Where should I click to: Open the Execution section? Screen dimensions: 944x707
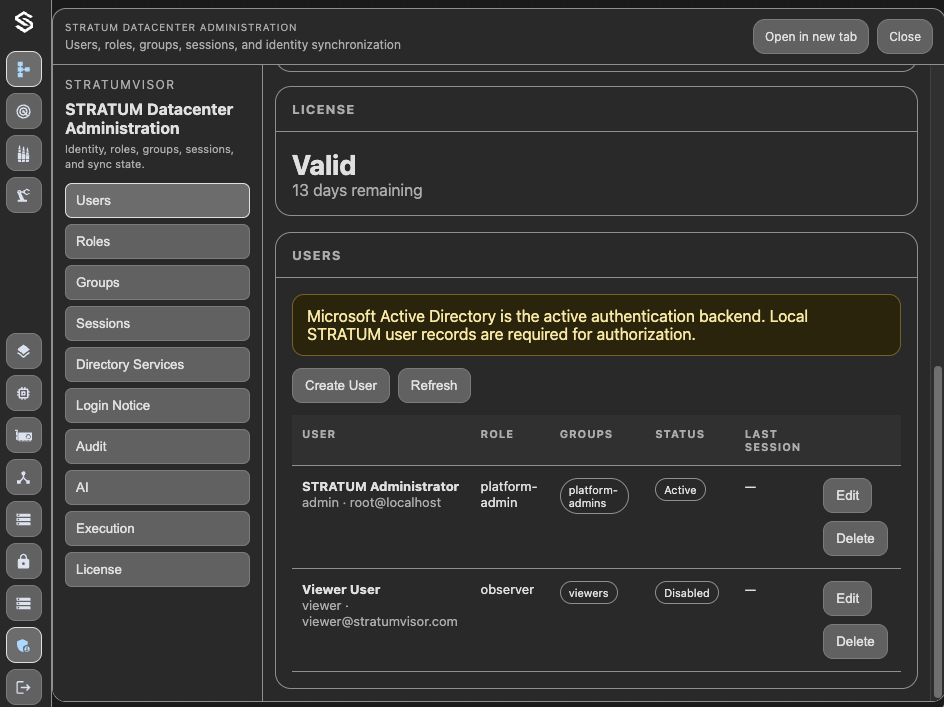click(x=157, y=528)
